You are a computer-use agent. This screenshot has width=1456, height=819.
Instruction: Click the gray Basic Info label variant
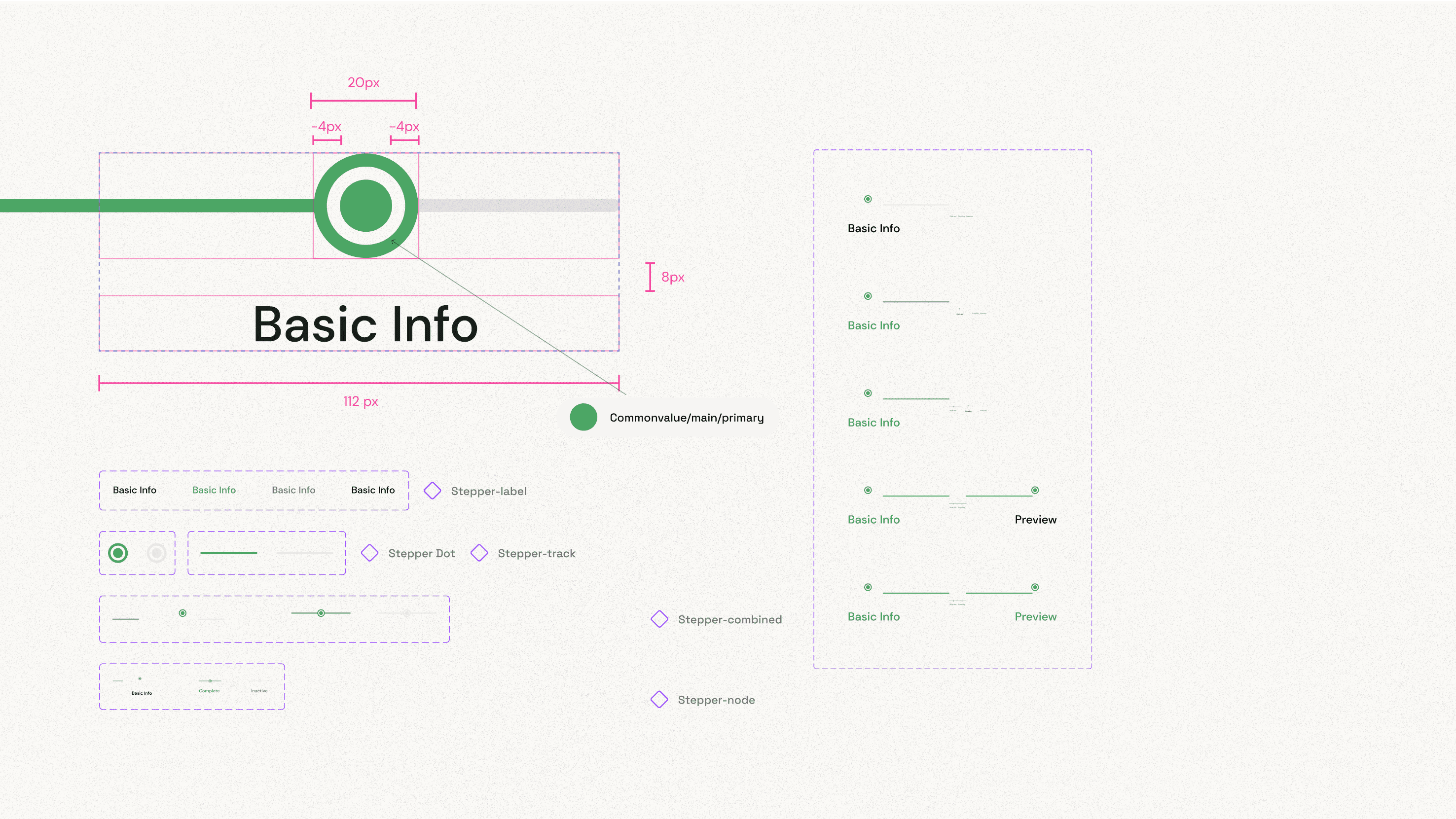pyautogui.click(x=293, y=490)
